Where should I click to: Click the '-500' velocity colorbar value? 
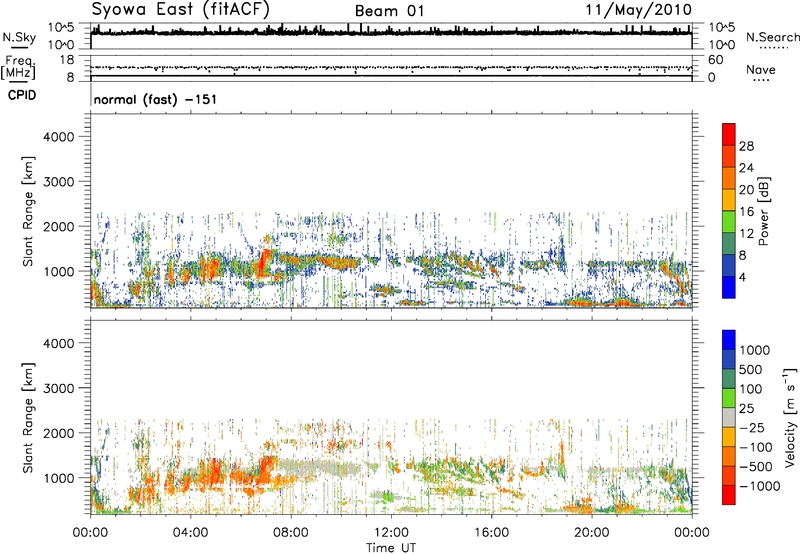tap(755, 467)
